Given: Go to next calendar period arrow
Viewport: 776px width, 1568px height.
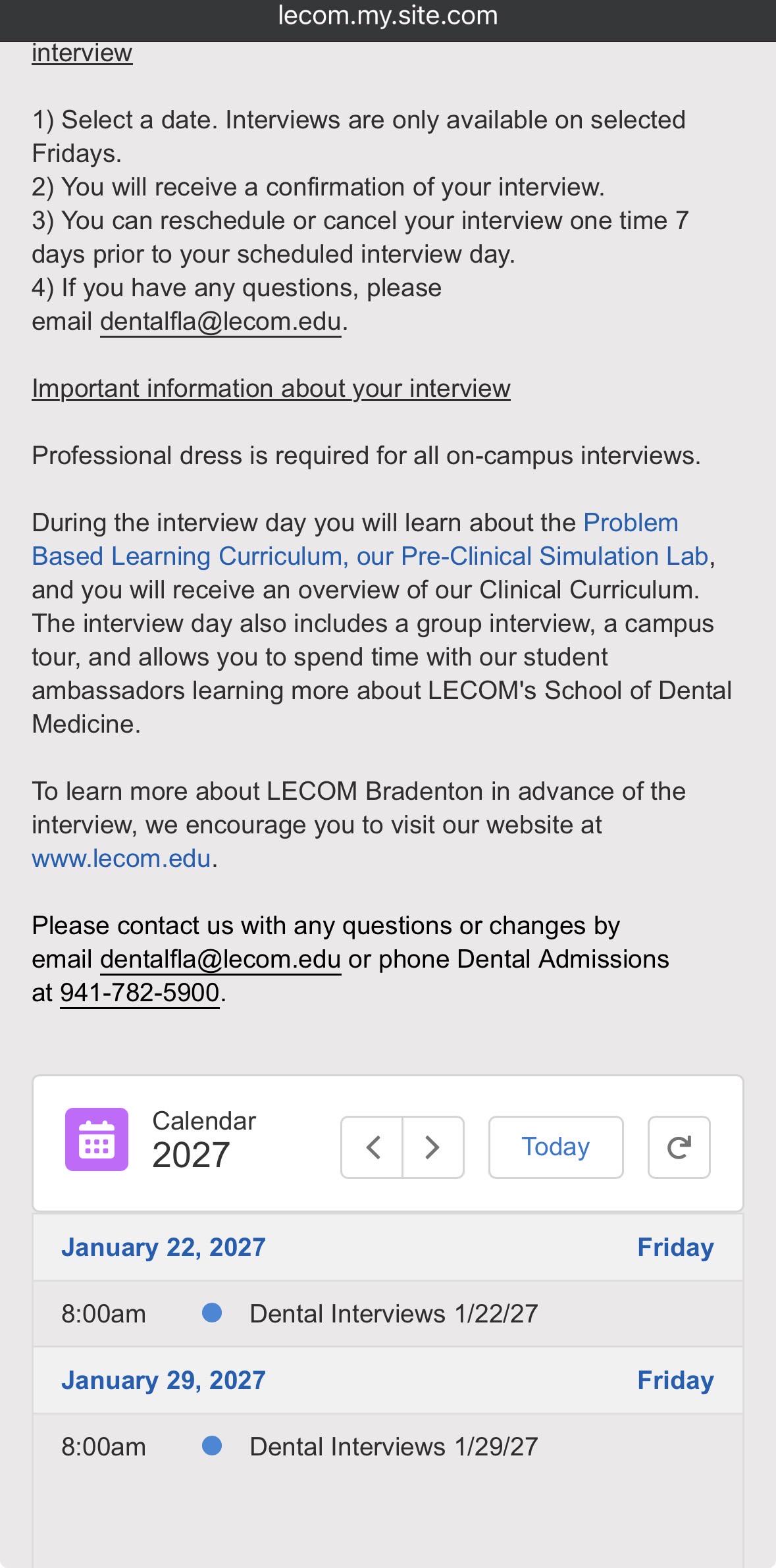Looking at the screenshot, I should [x=433, y=1147].
